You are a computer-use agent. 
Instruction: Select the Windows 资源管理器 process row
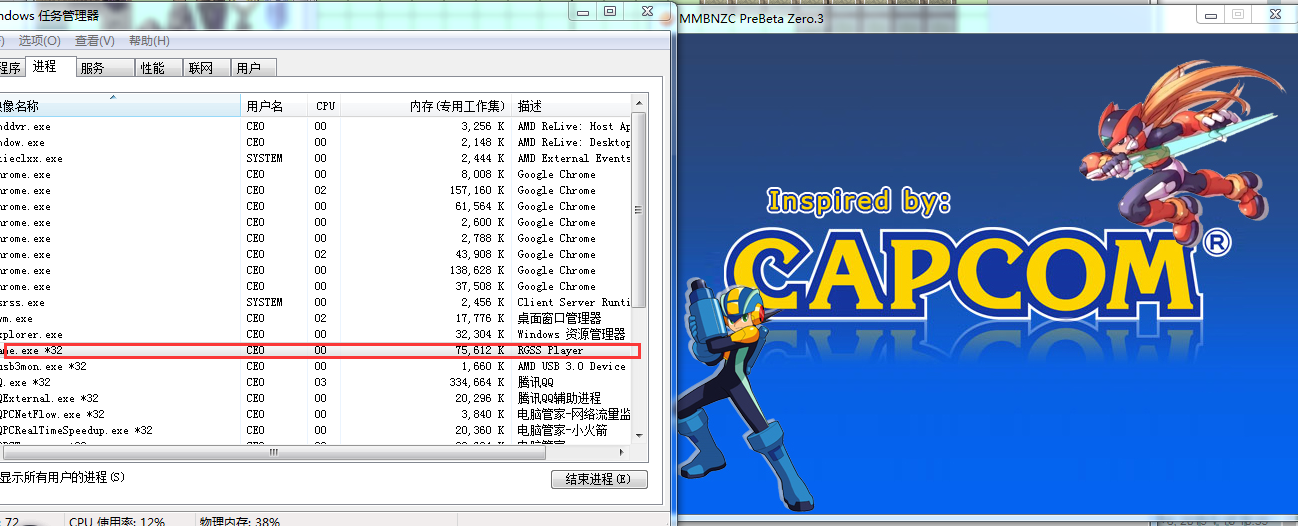click(x=316, y=335)
